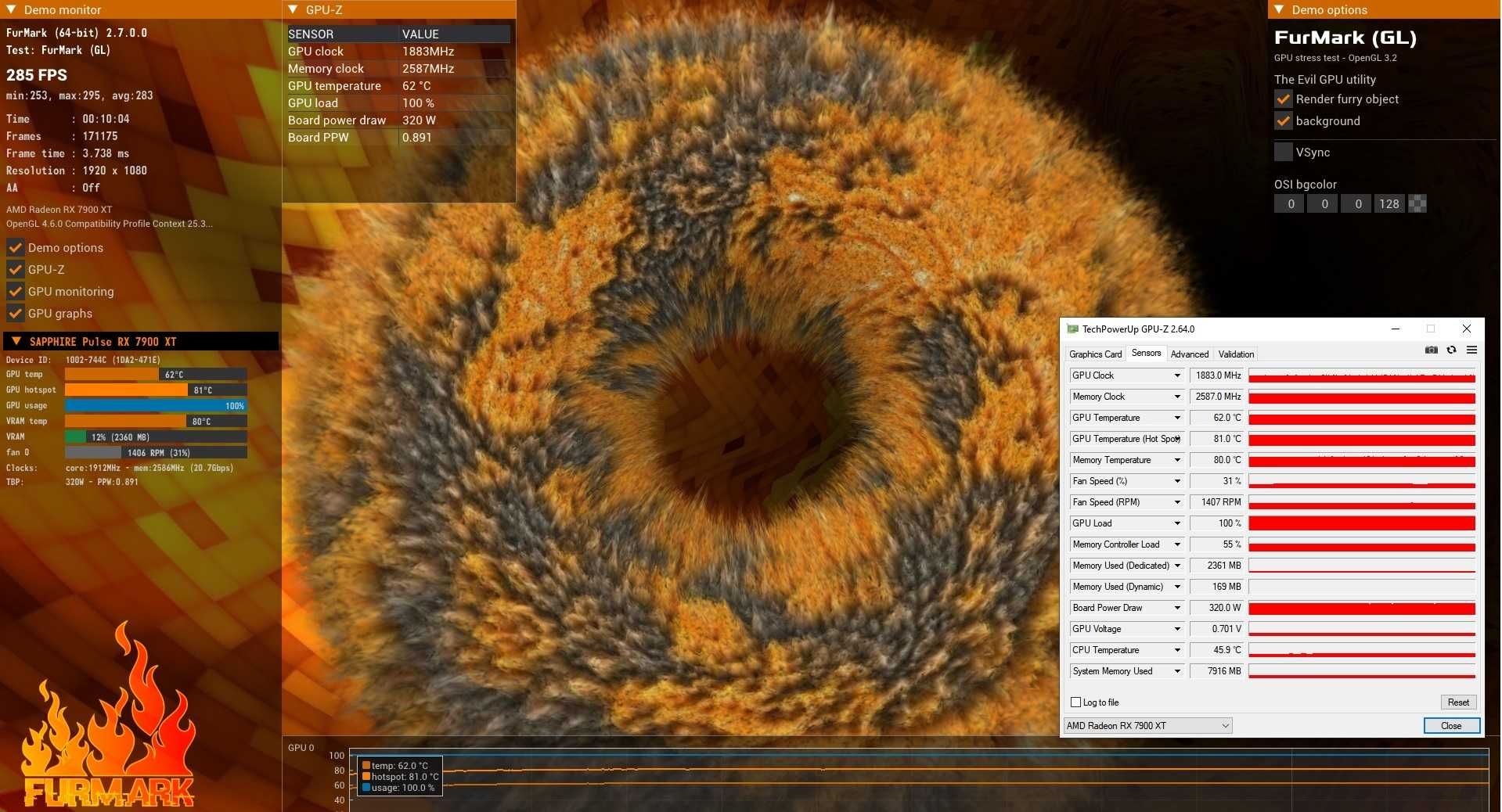The width and height of the screenshot is (1502, 812).
Task: Enable the VSync checkbox
Action: (1283, 153)
